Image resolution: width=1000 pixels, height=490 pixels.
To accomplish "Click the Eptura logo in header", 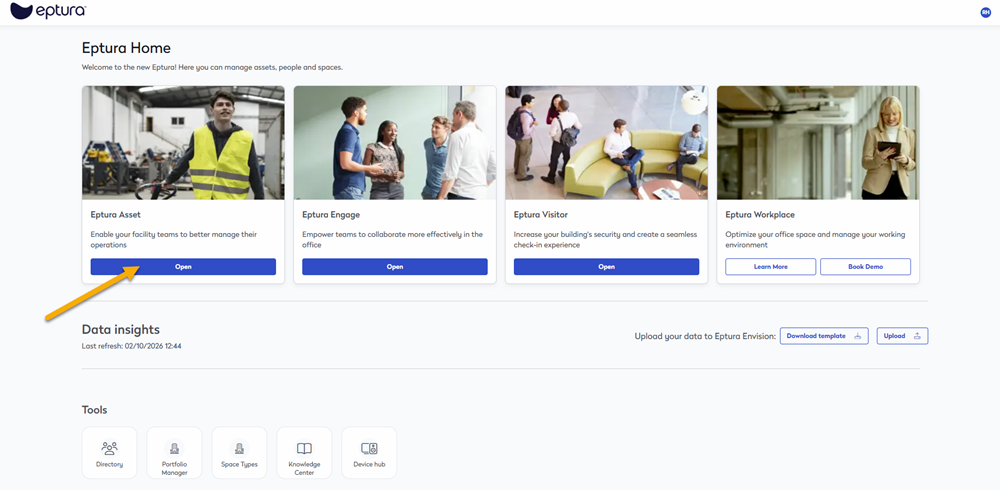I will (47, 11).
